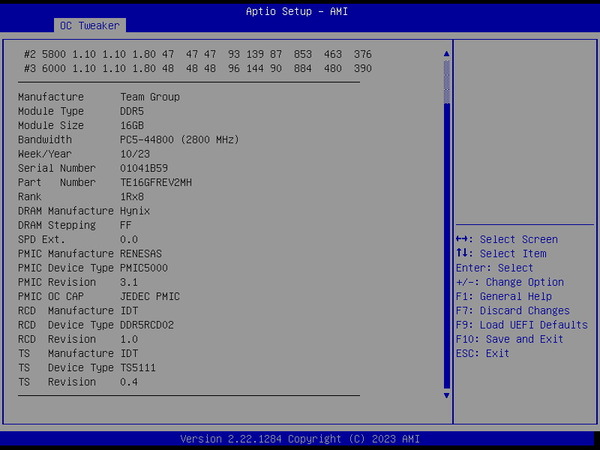Click the scrollbar down arrow
600x450 pixels.
[447, 395]
